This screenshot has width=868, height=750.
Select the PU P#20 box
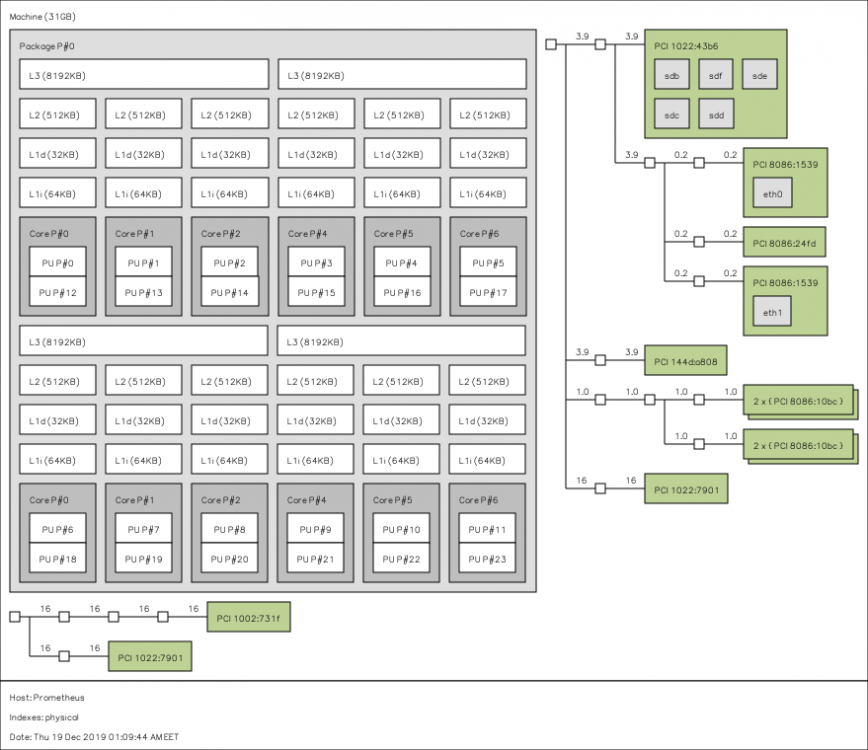click(x=229, y=557)
